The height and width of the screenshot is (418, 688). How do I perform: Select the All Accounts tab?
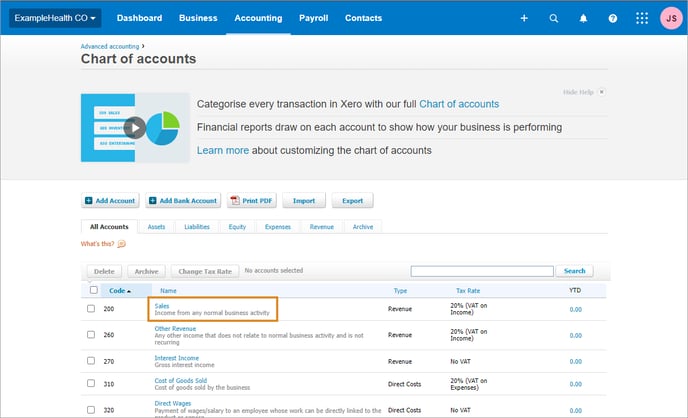pos(109,227)
